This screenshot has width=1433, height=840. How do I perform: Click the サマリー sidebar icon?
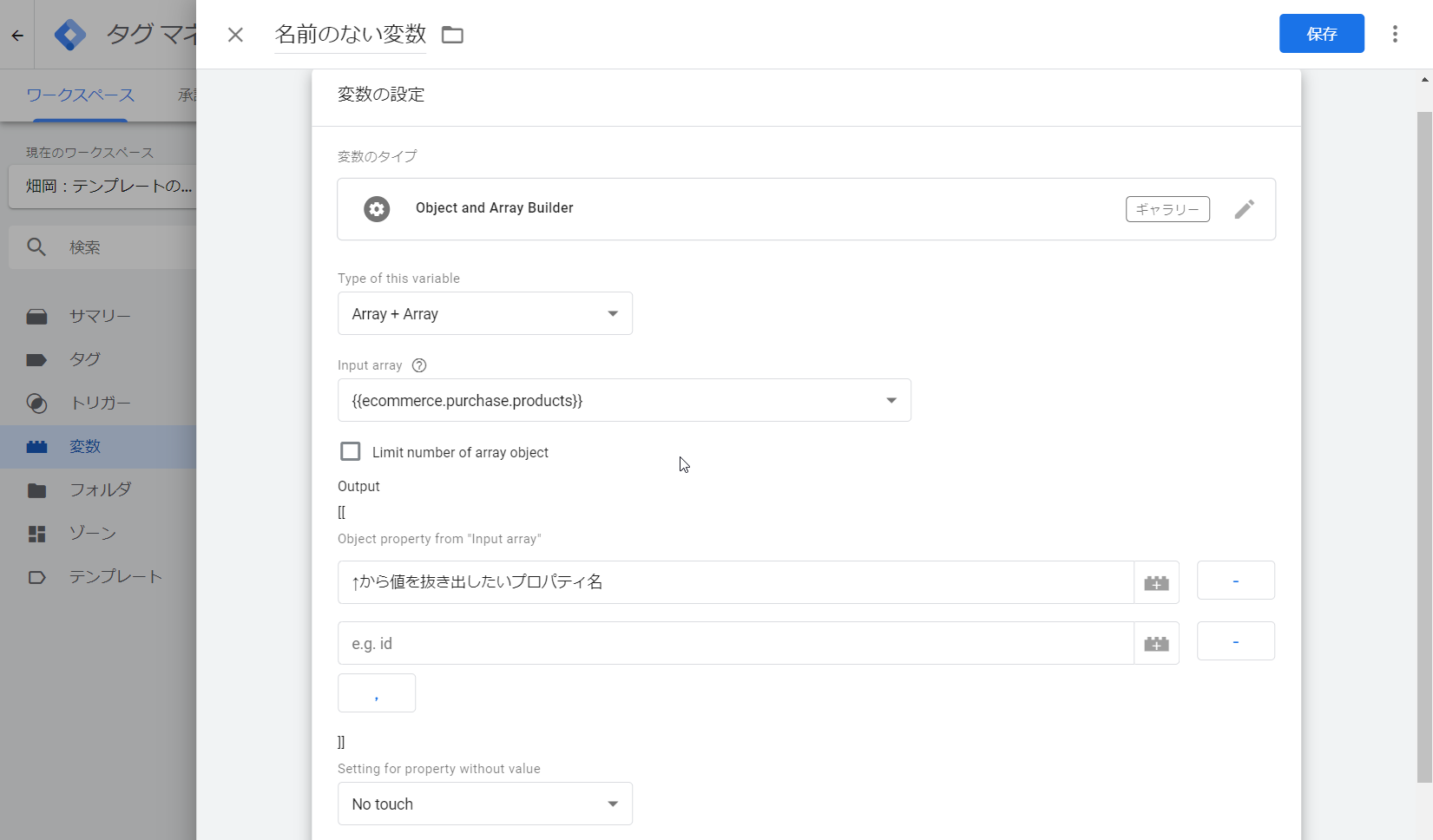pos(36,316)
